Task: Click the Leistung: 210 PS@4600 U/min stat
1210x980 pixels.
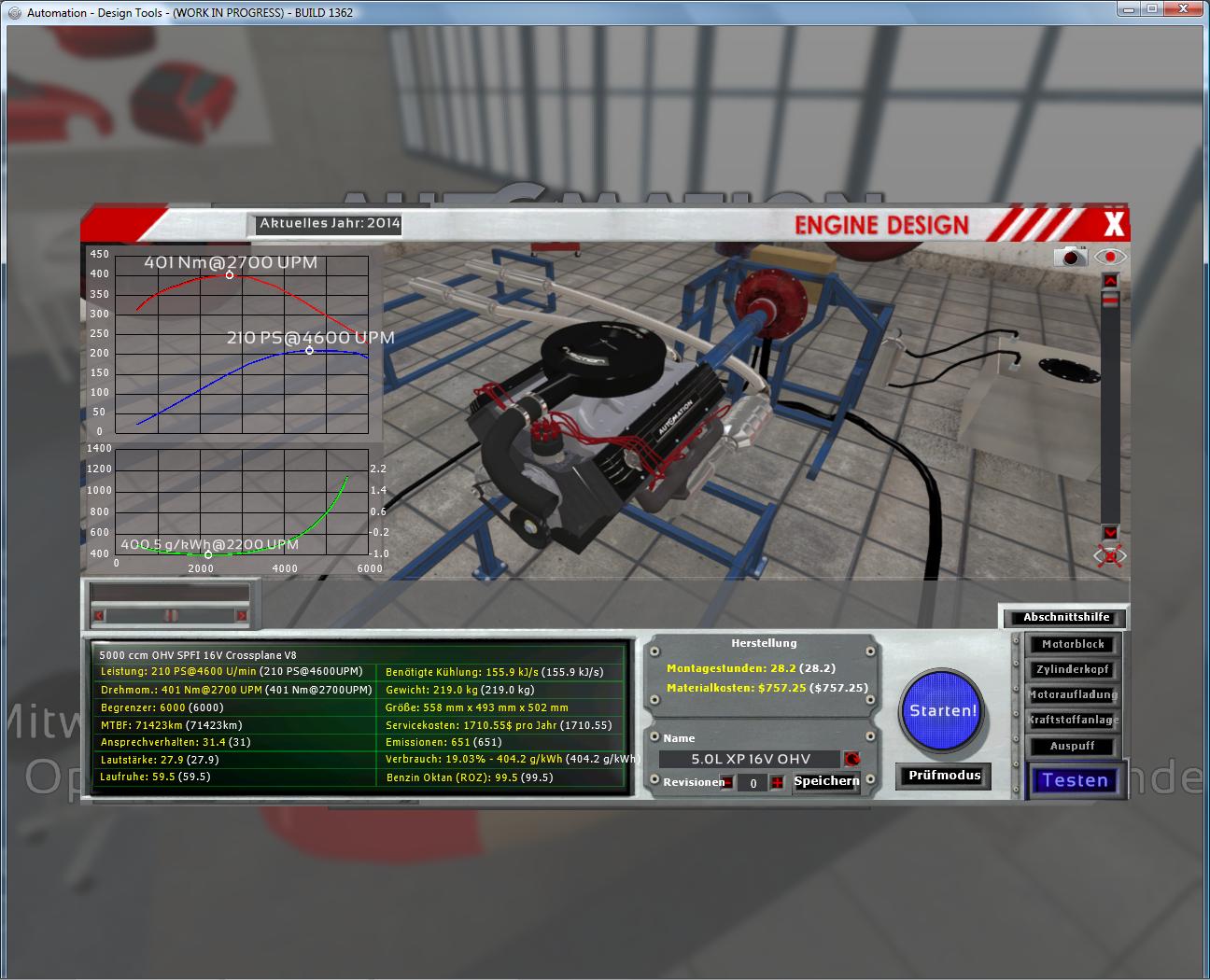Action: (x=231, y=672)
